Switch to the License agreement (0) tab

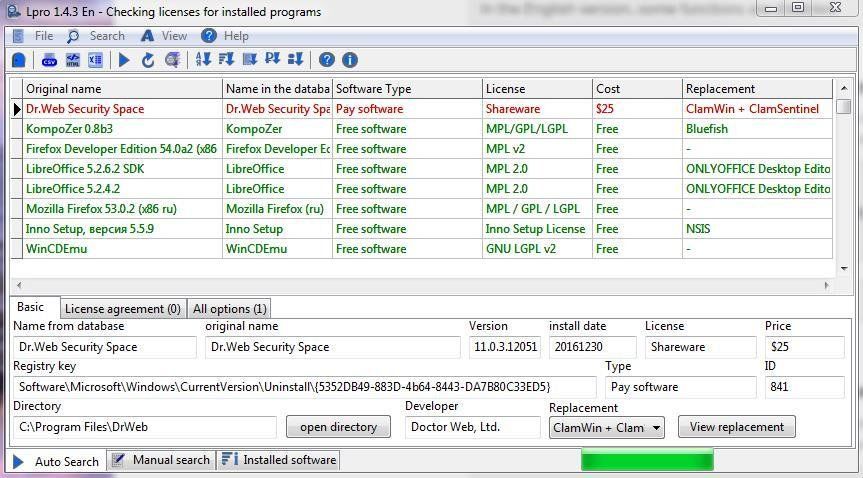coord(123,308)
